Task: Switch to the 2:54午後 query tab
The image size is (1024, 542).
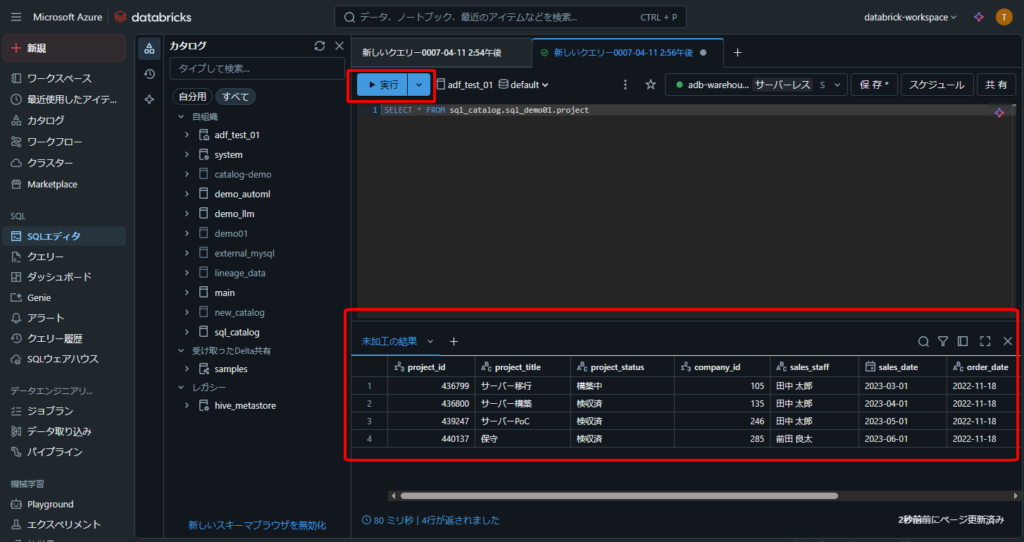Action: 431,52
